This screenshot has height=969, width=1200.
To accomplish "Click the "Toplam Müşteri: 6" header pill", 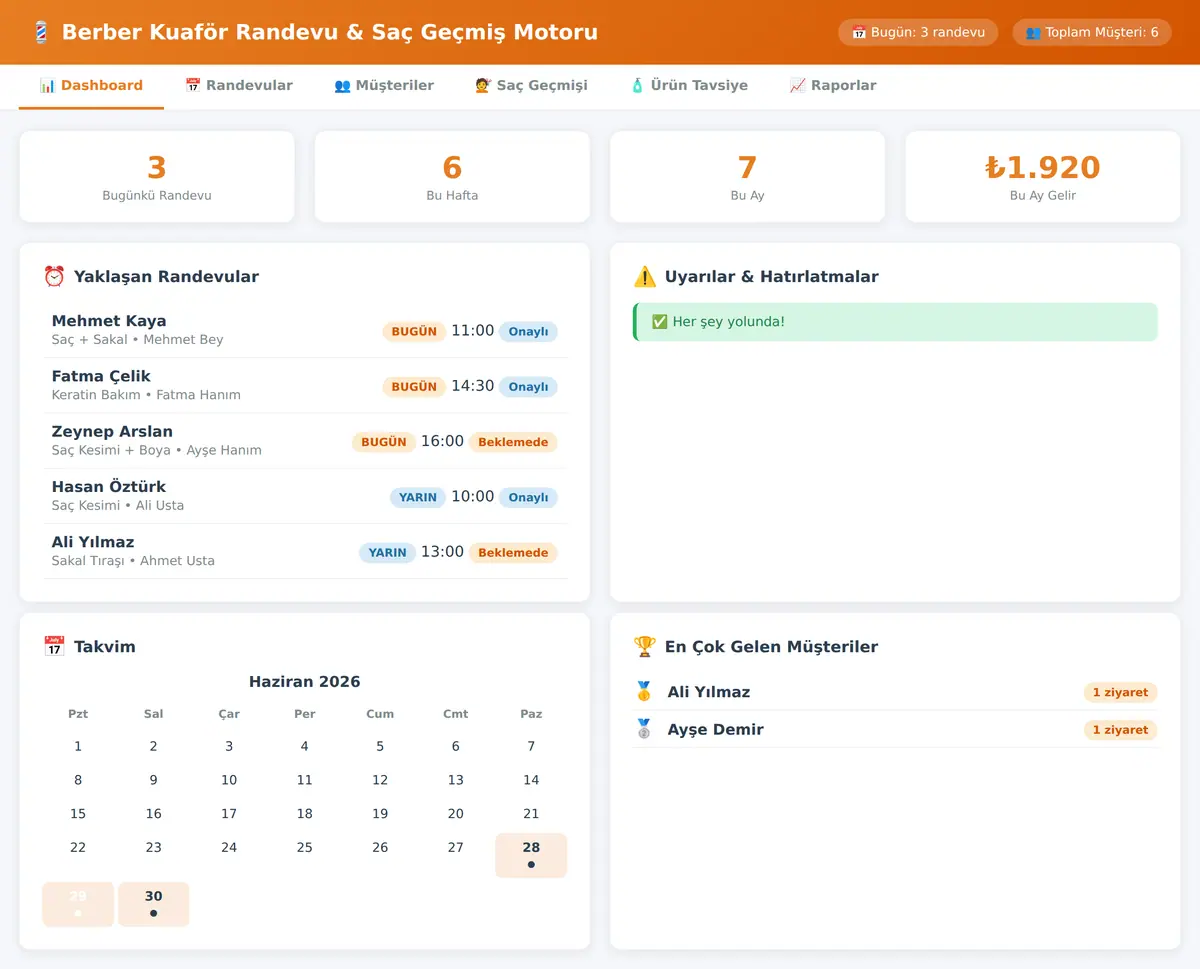I will coord(1092,32).
